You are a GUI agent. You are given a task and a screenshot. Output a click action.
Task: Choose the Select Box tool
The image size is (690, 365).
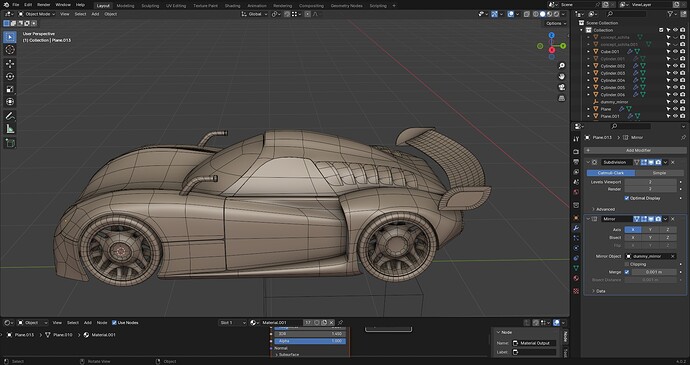(10, 37)
